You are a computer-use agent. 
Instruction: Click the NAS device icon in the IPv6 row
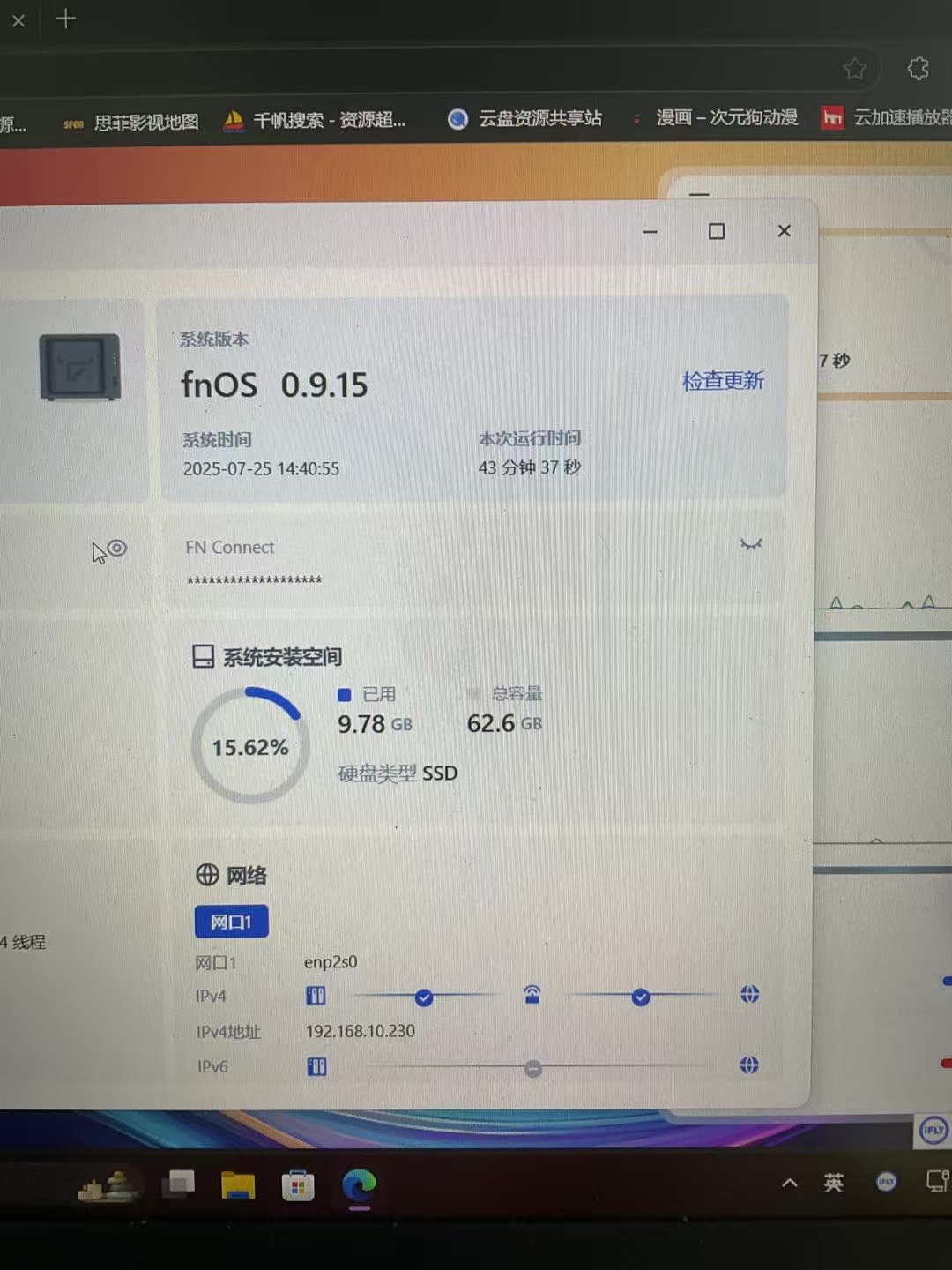point(316,1067)
